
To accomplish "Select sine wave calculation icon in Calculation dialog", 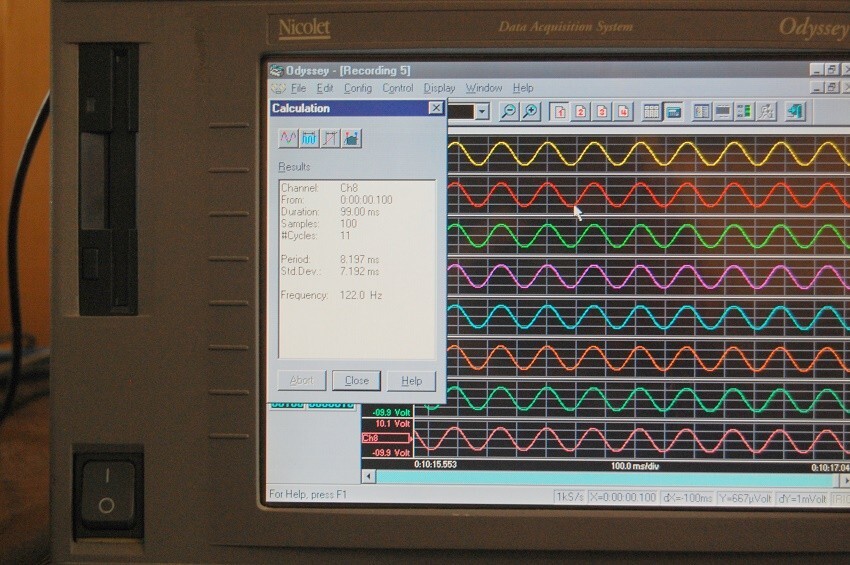I will pyautogui.click(x=288, y=138).
